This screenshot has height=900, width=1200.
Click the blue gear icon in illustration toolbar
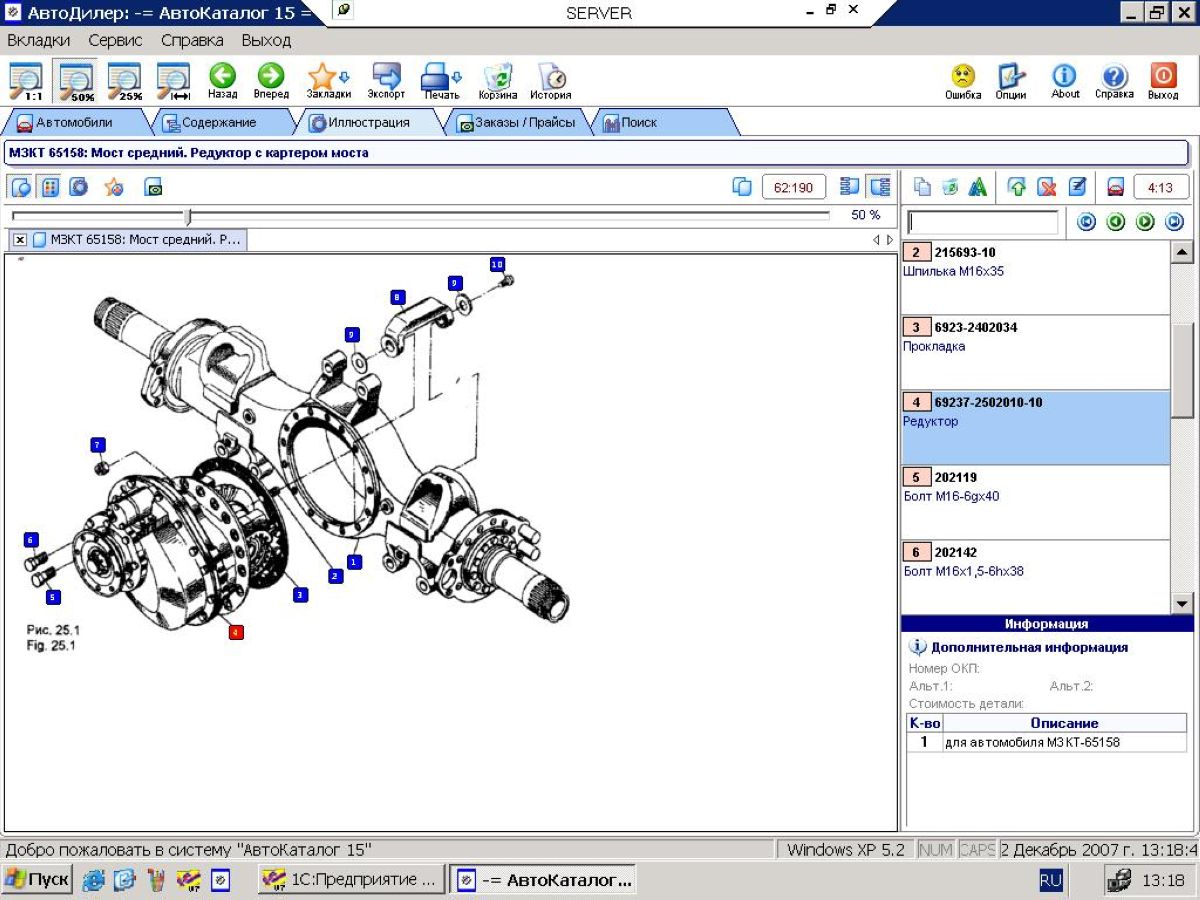click(x=79, y=187)
